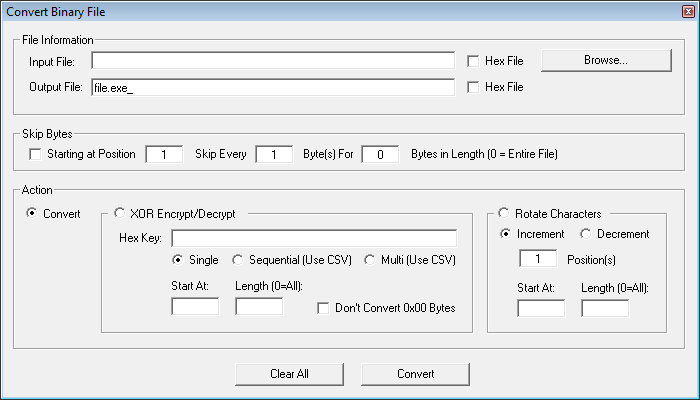Enable Hex File for the input file
The width and height of the screenshot is (700, 400).
point(473,61)
